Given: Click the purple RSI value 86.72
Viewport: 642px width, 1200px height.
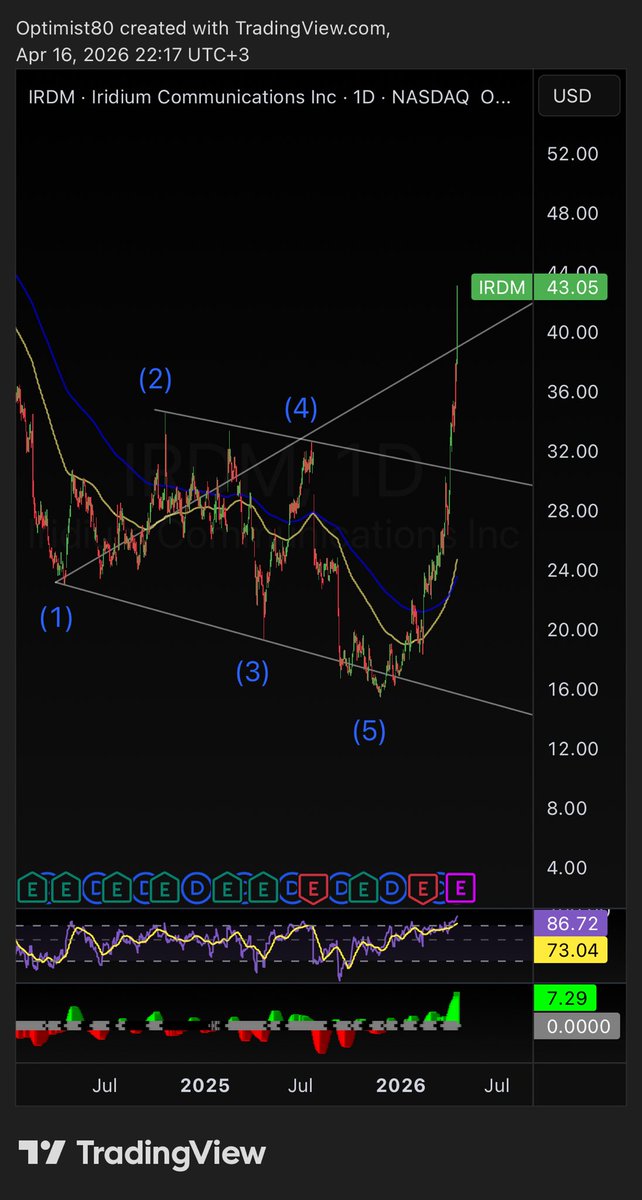Looking at the screenshot, I should click(572, 924).
